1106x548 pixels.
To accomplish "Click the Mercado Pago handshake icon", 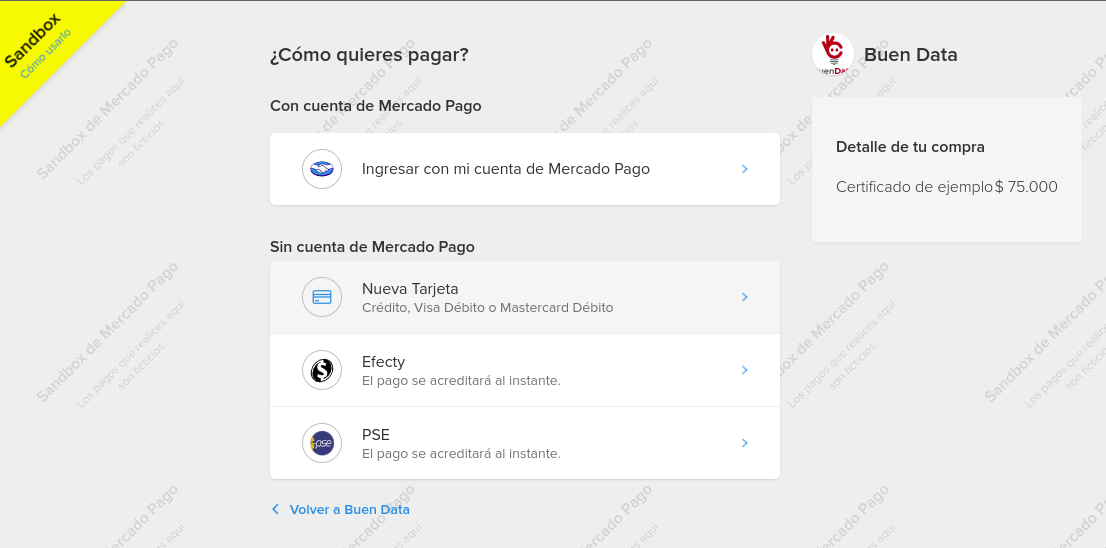I will 322,169.
